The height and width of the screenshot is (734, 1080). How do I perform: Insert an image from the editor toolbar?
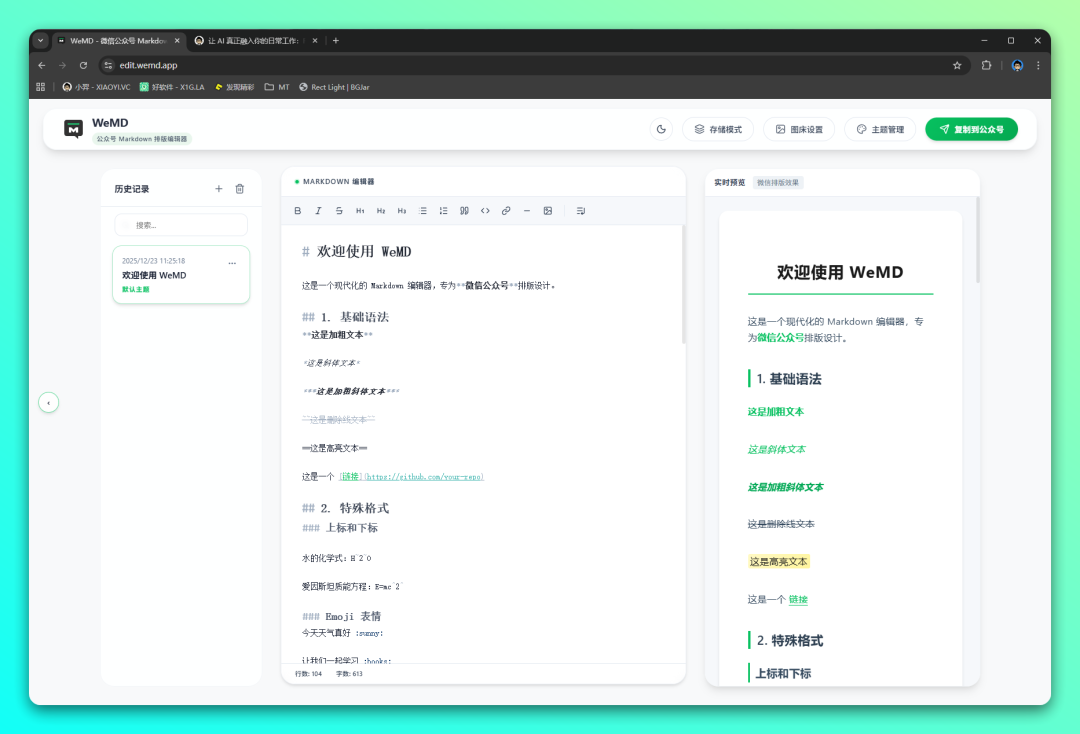click(x=548, y=211)
